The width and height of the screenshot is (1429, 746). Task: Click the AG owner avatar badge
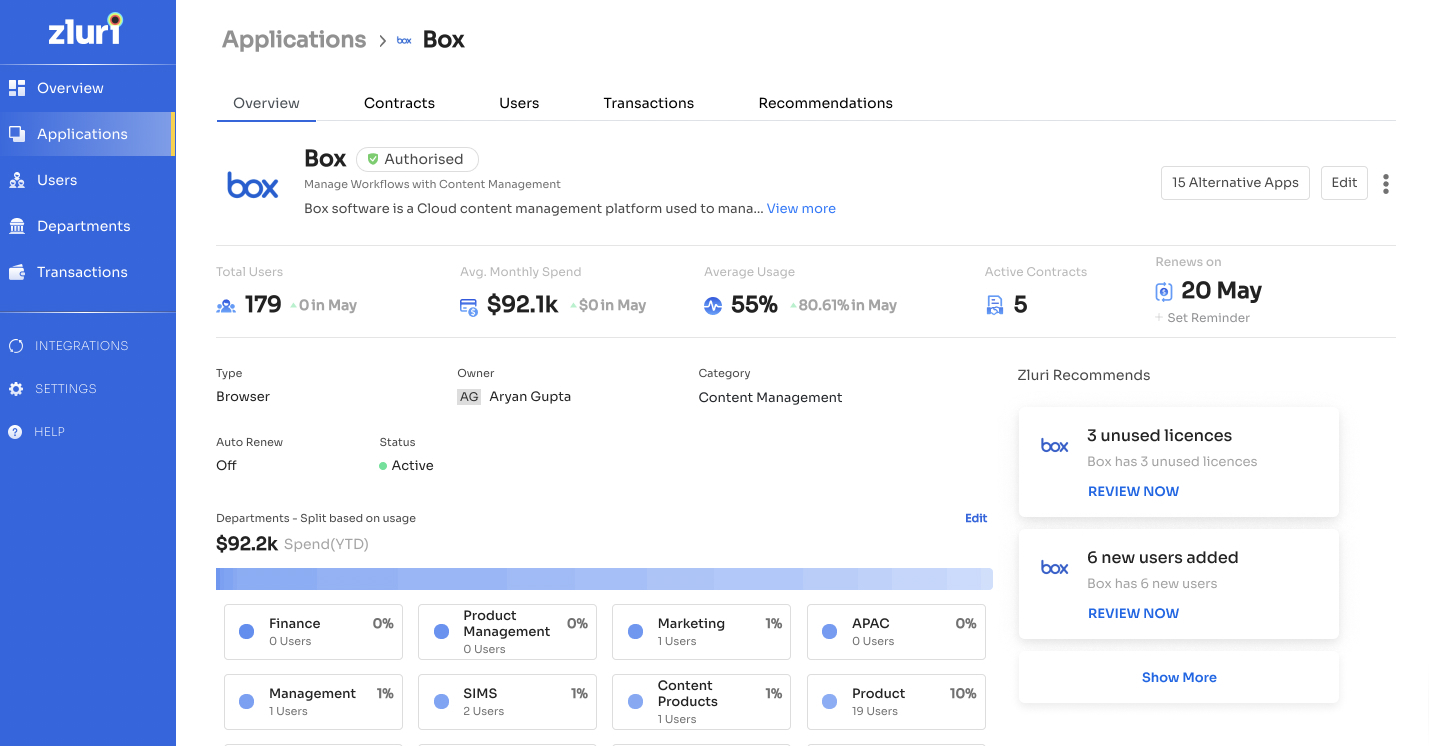coord(469,397)
